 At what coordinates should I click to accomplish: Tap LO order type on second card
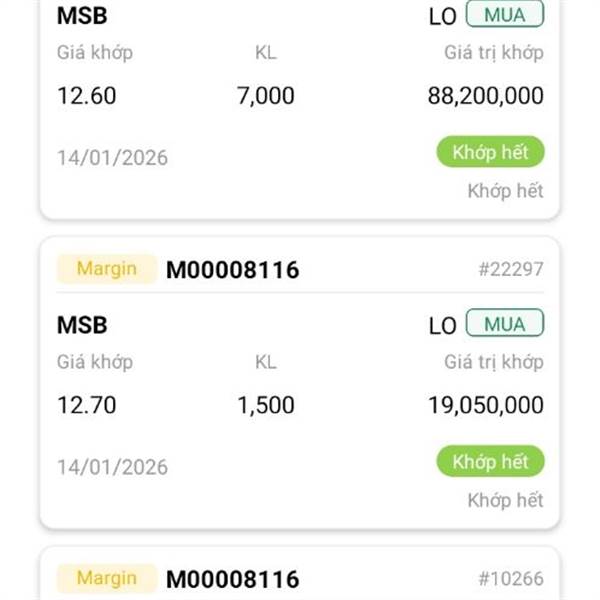tap(442, 326)
